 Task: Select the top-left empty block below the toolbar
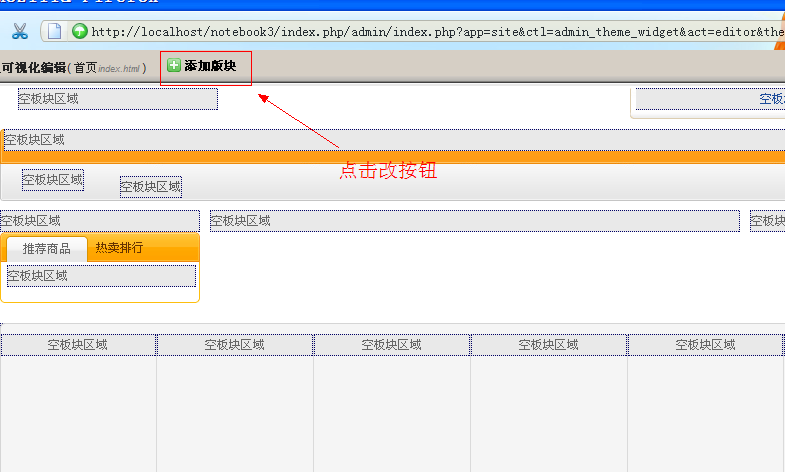tap(117, 99)
